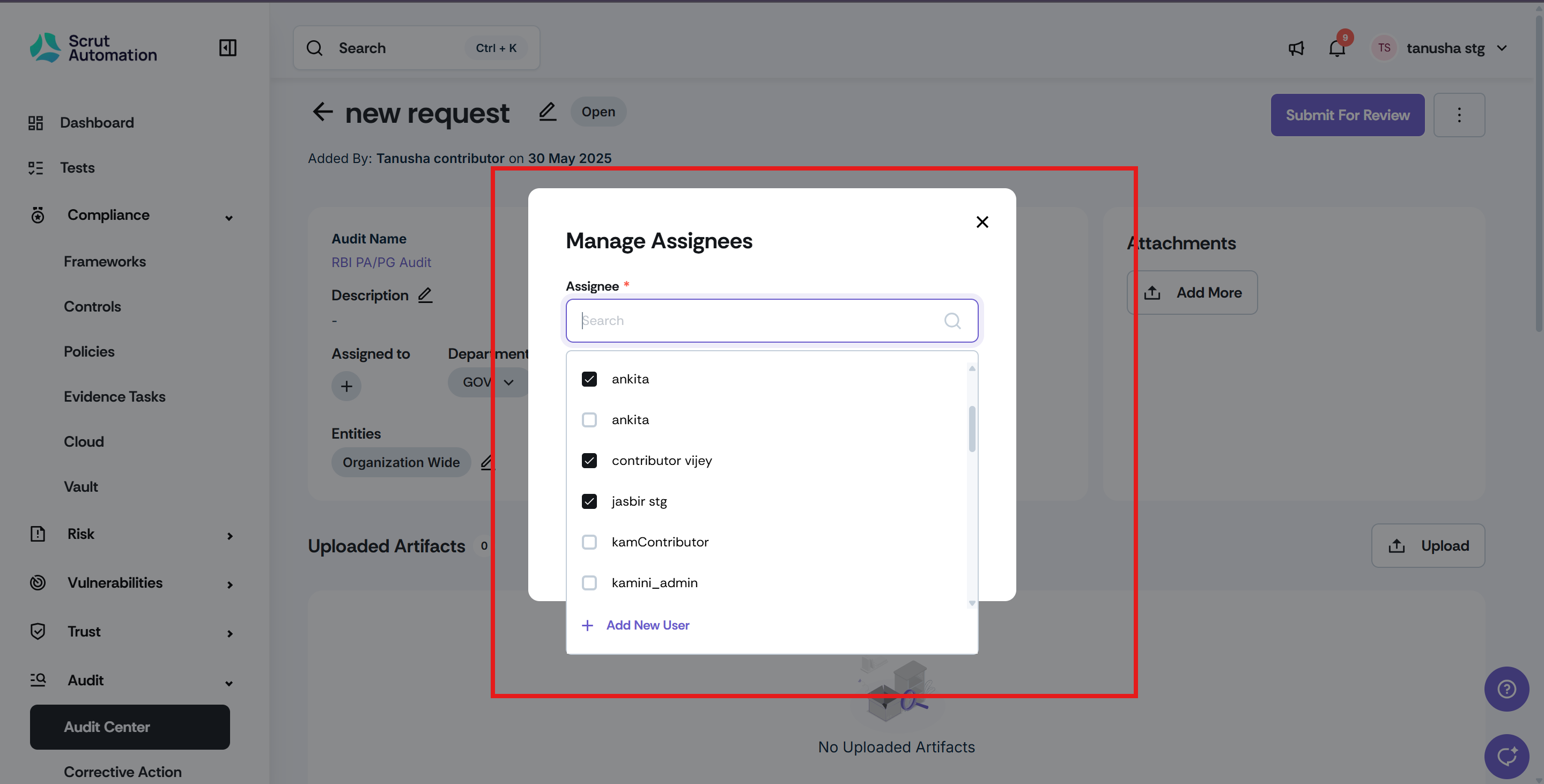
Task: Click the plus icon under Assigned to
Action: coord(346,387)
